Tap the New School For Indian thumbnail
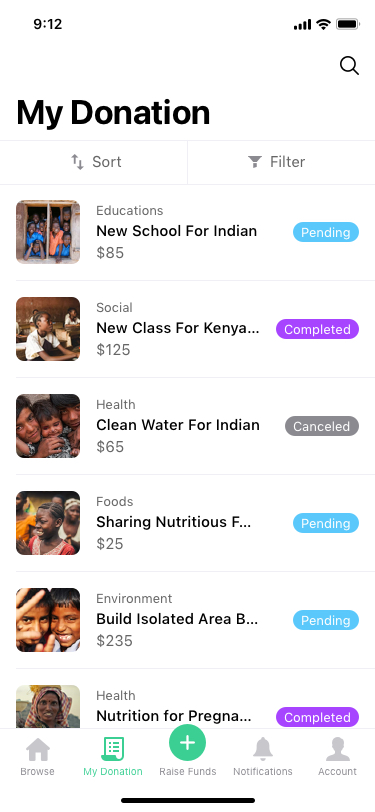 (48, 232)
